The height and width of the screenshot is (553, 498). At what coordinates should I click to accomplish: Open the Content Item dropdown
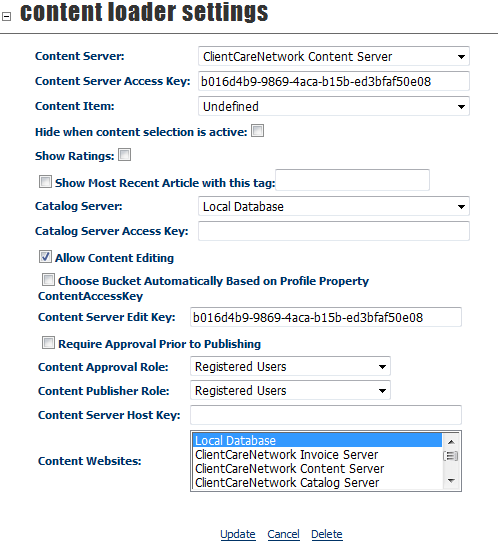click(334, 106)
